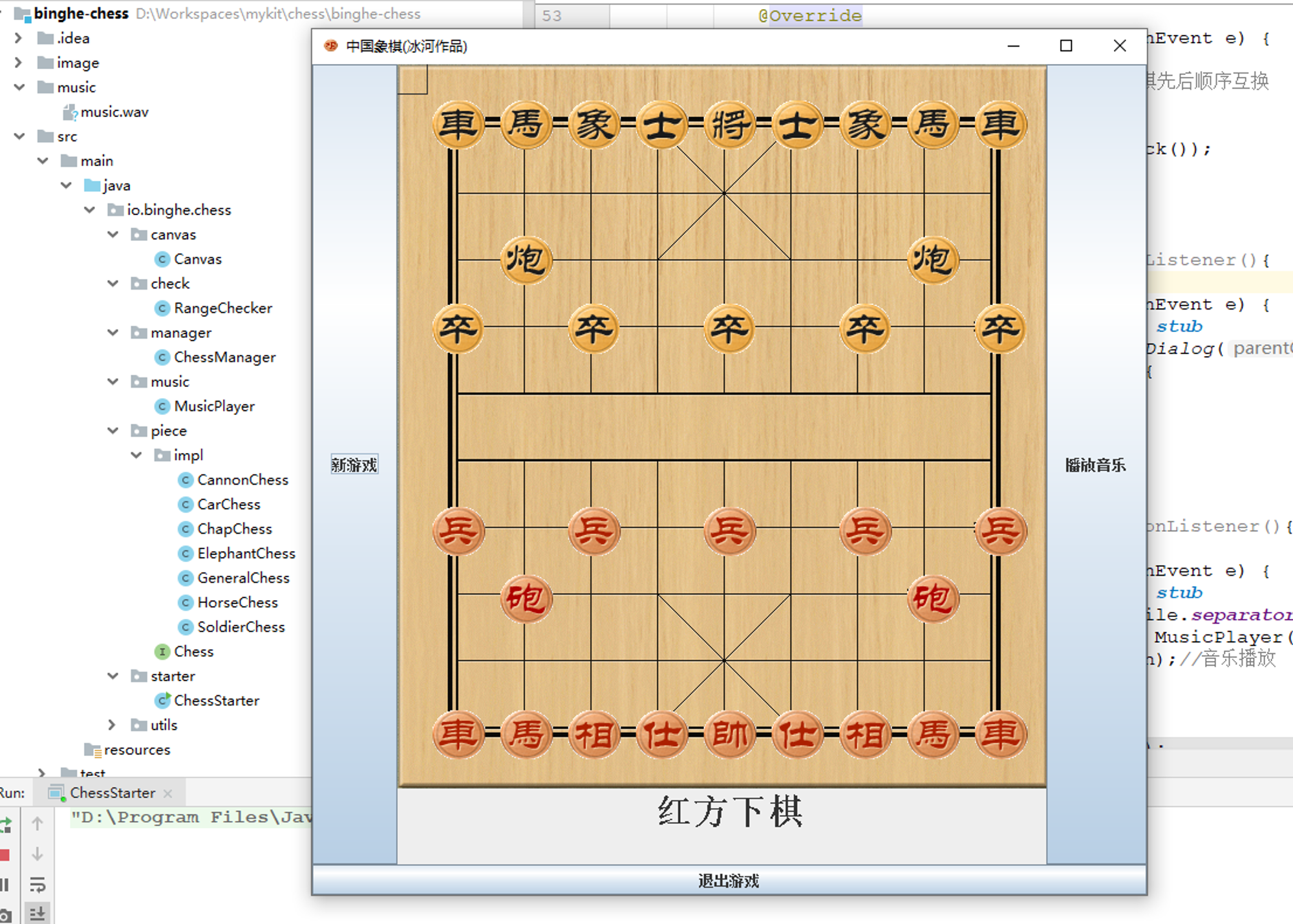Collapse the canvas package
Viewport: 1293px width, 924px height.
click(x=113, y=235)
